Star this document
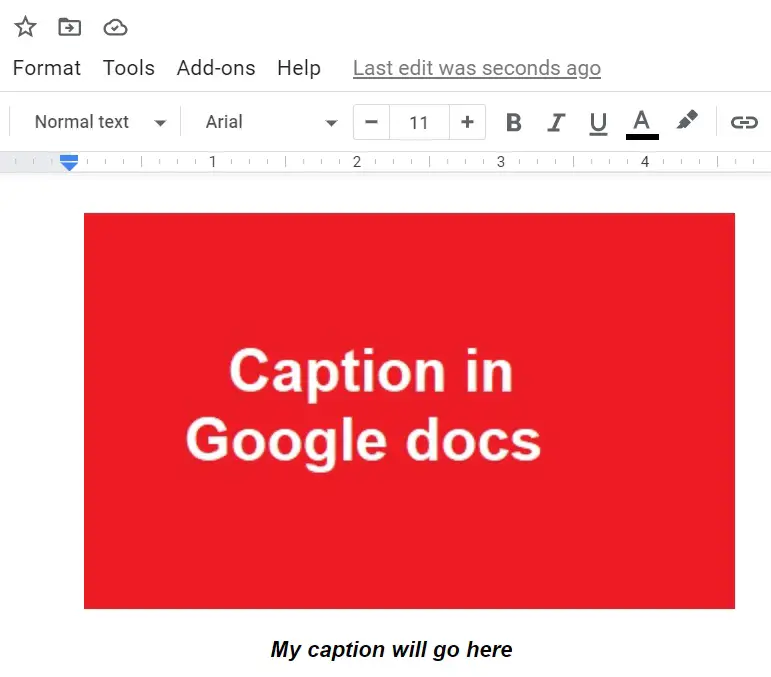 25,27
